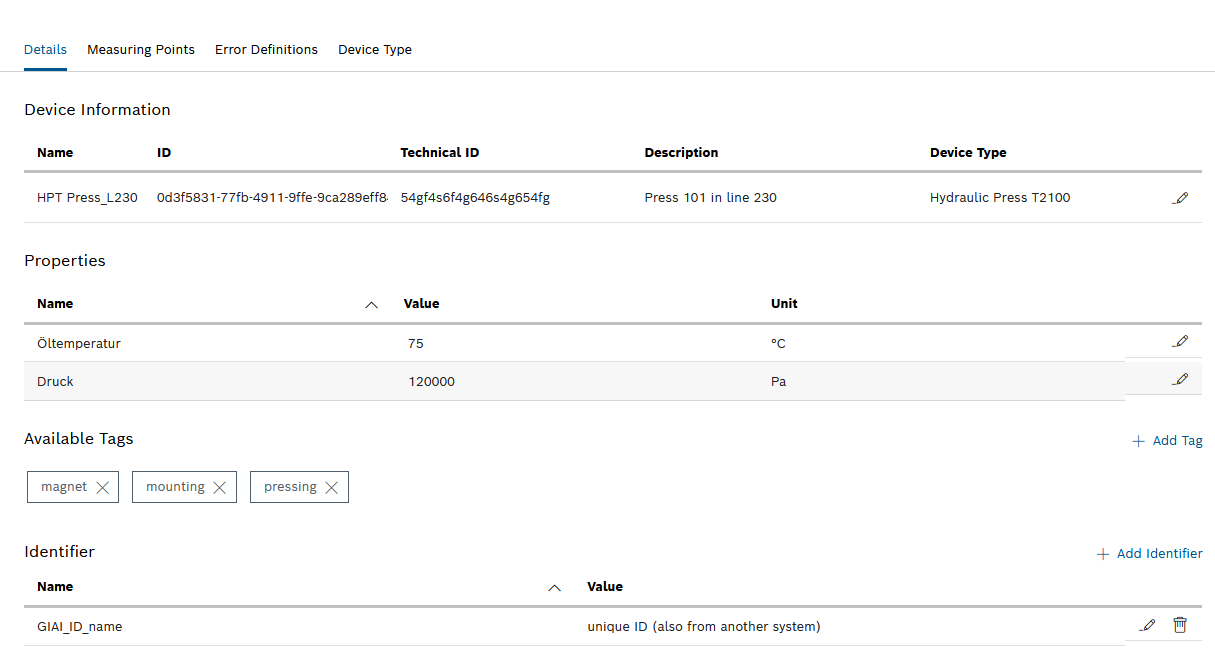The width and height of the screenshot is (1215, 659).
Task: Click the Add Identifier link
Action: click(1159, 553)
